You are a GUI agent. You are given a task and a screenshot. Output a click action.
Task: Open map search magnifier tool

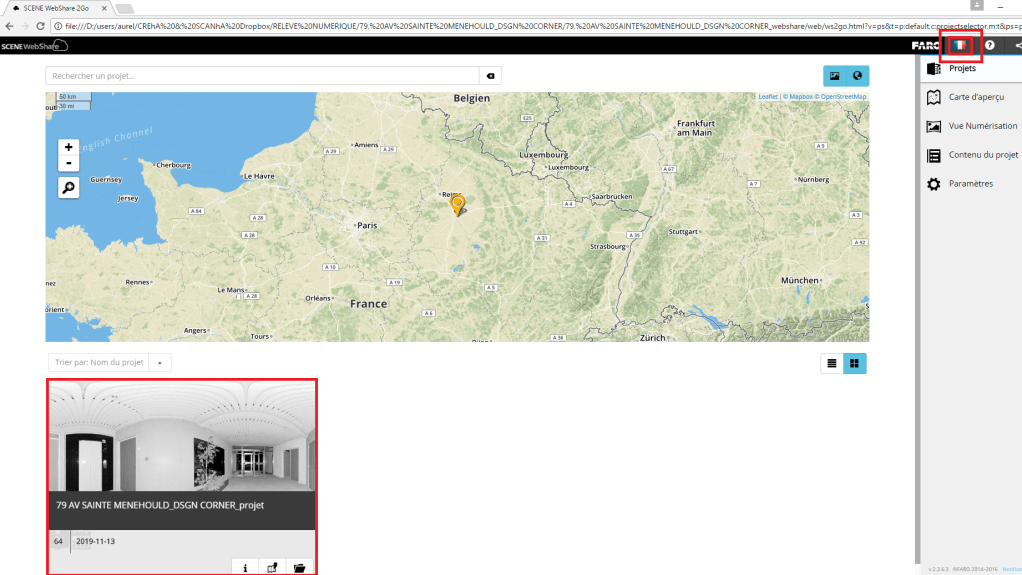68,187
